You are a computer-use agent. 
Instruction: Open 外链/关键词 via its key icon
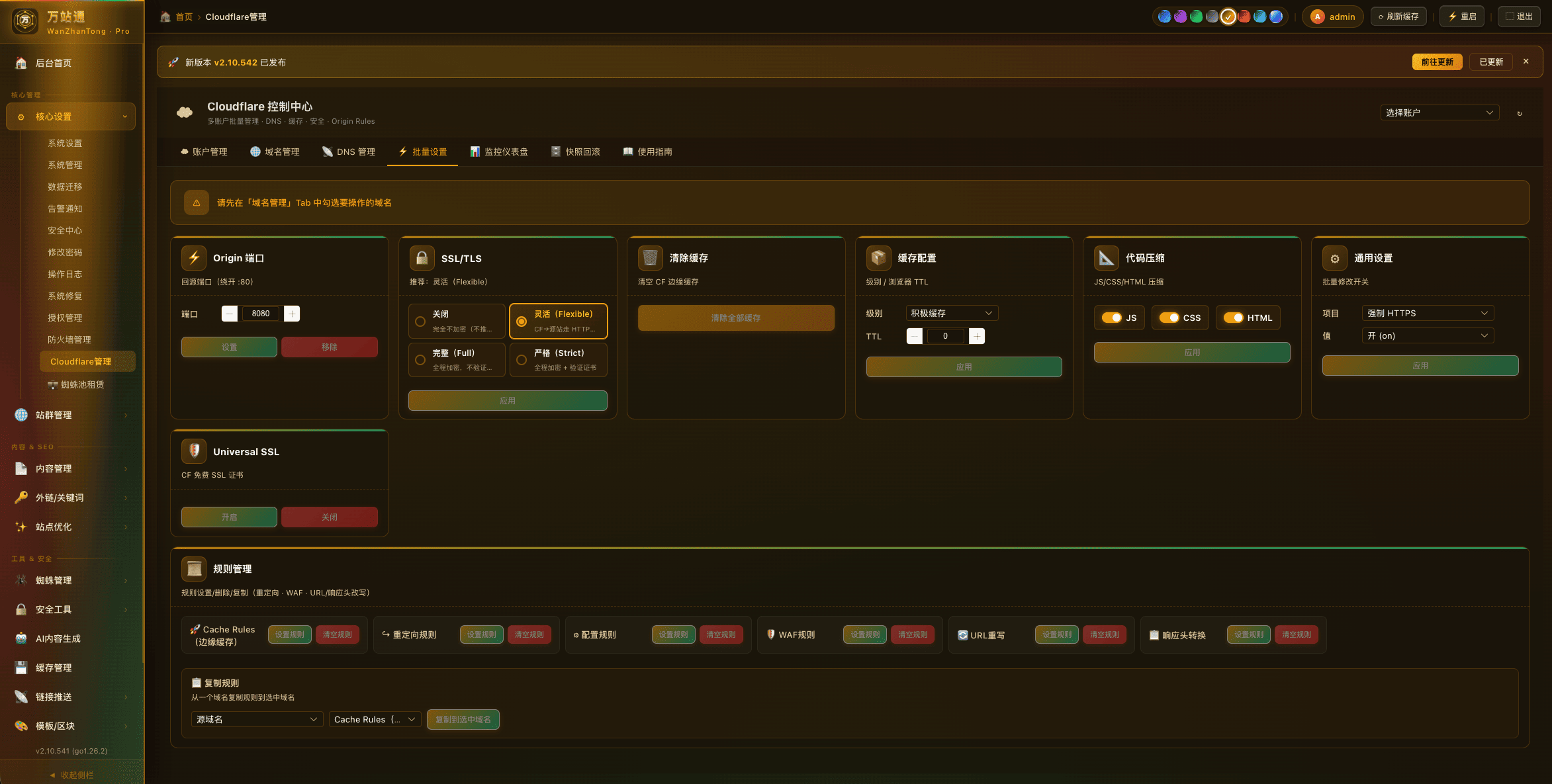21,498
